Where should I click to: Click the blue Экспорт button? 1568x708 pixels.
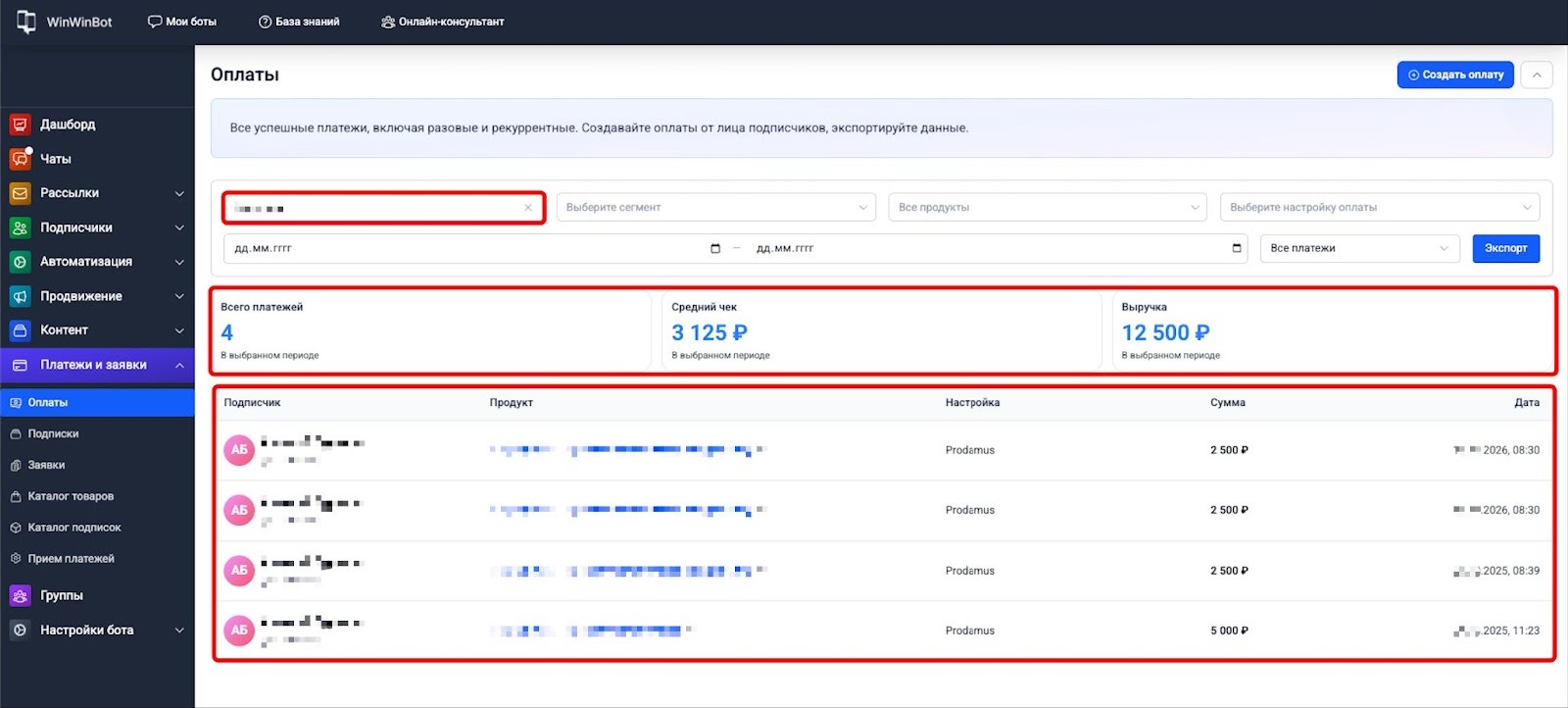tap(1505, 248)
